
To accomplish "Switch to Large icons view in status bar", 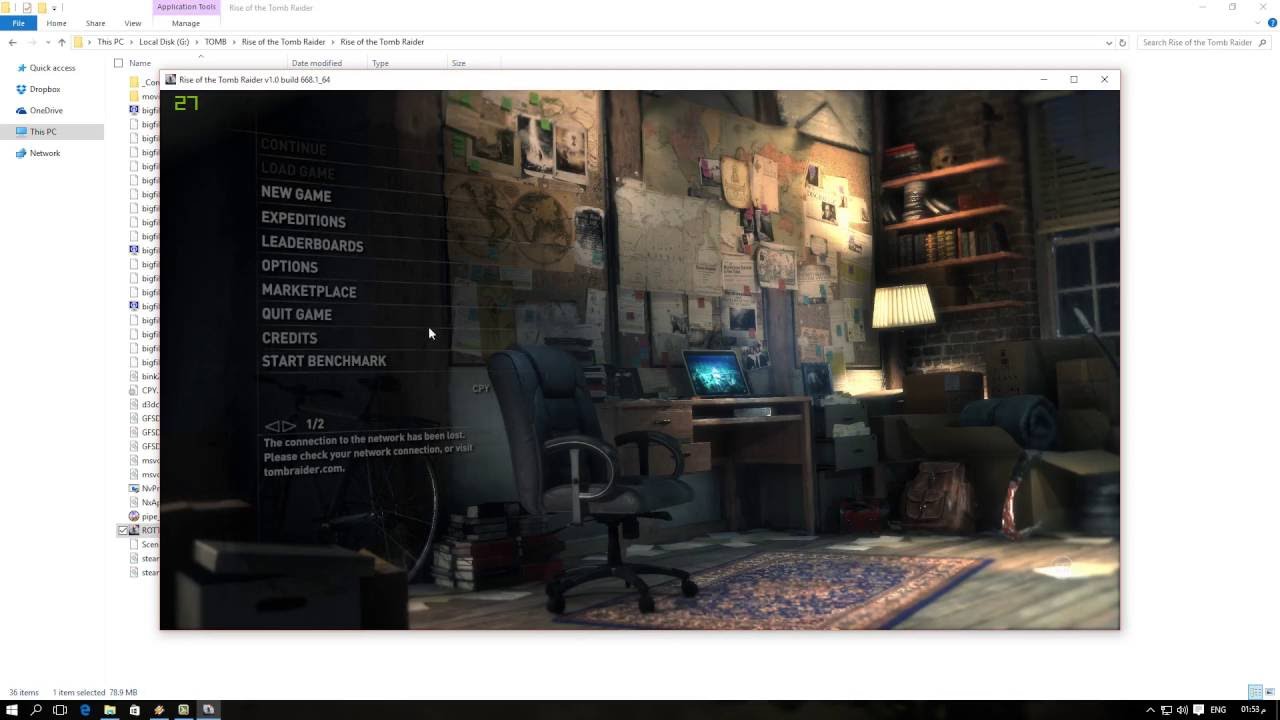I will [x=1269, y=692].
